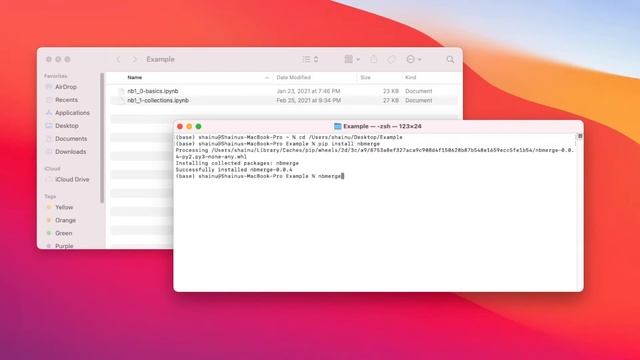Click the Applications sidebar icon
This screenshot has height=360, width=640.
[x=49, y=113]
